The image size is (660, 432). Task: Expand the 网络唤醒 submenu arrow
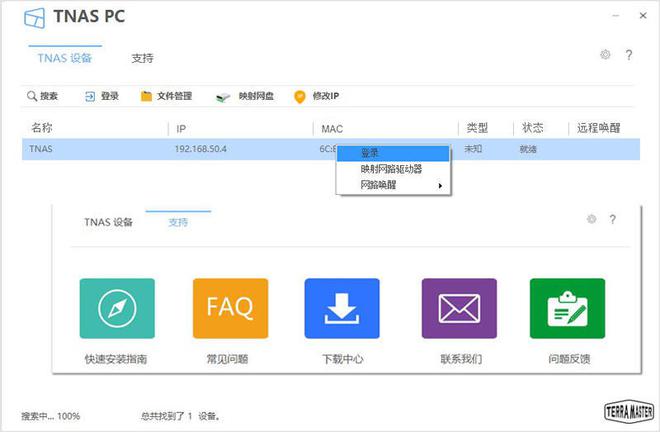click(440, 186)
